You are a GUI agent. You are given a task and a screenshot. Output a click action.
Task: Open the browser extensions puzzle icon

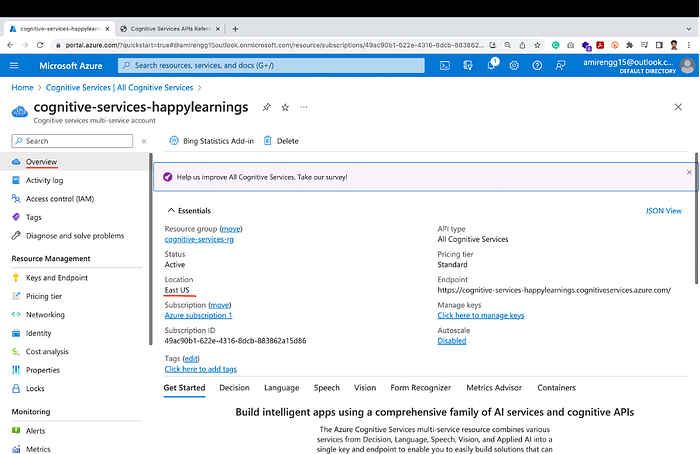click(x=629, y=45)
